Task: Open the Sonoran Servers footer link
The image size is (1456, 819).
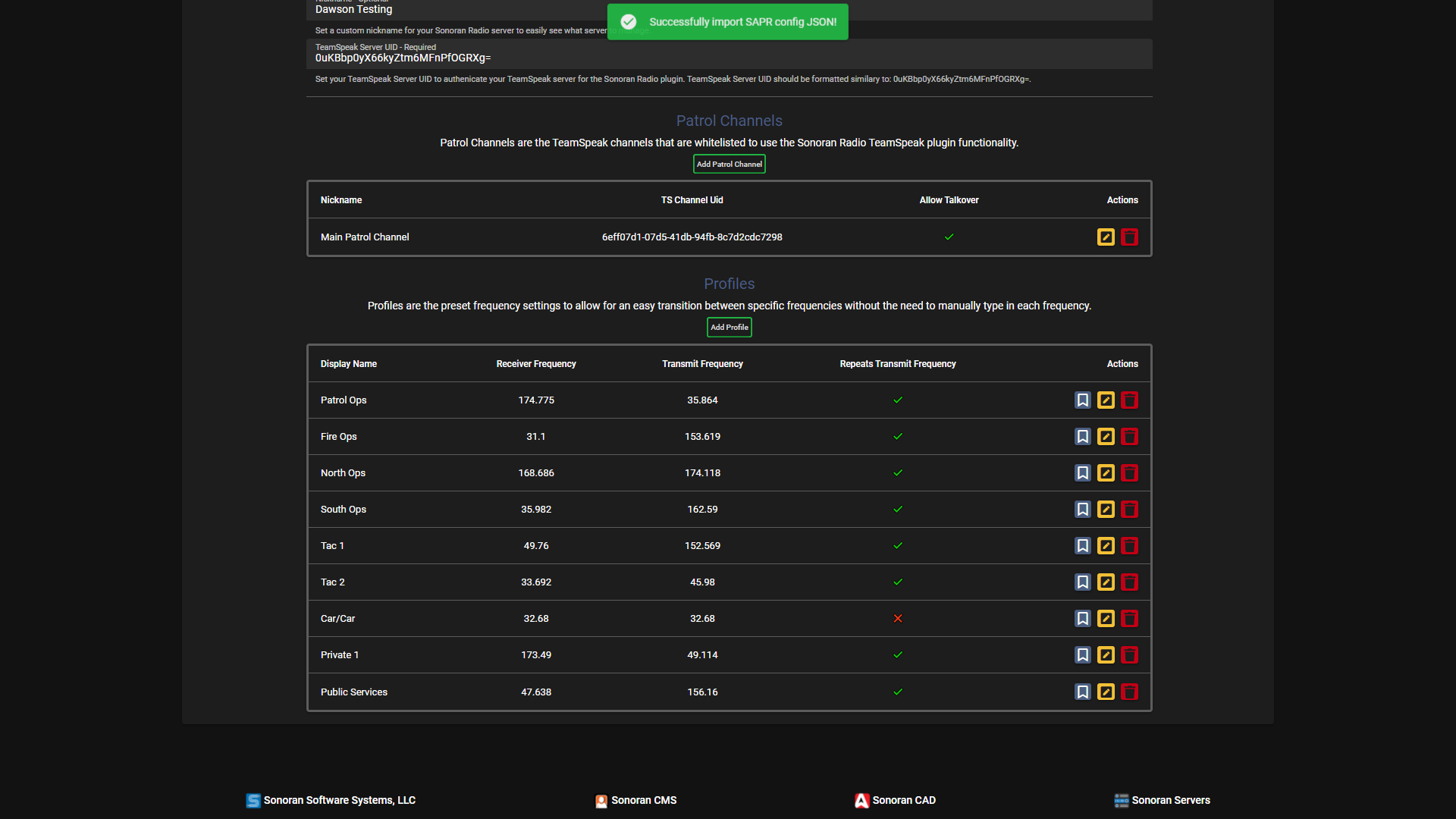Action: tap(1162, 800)
